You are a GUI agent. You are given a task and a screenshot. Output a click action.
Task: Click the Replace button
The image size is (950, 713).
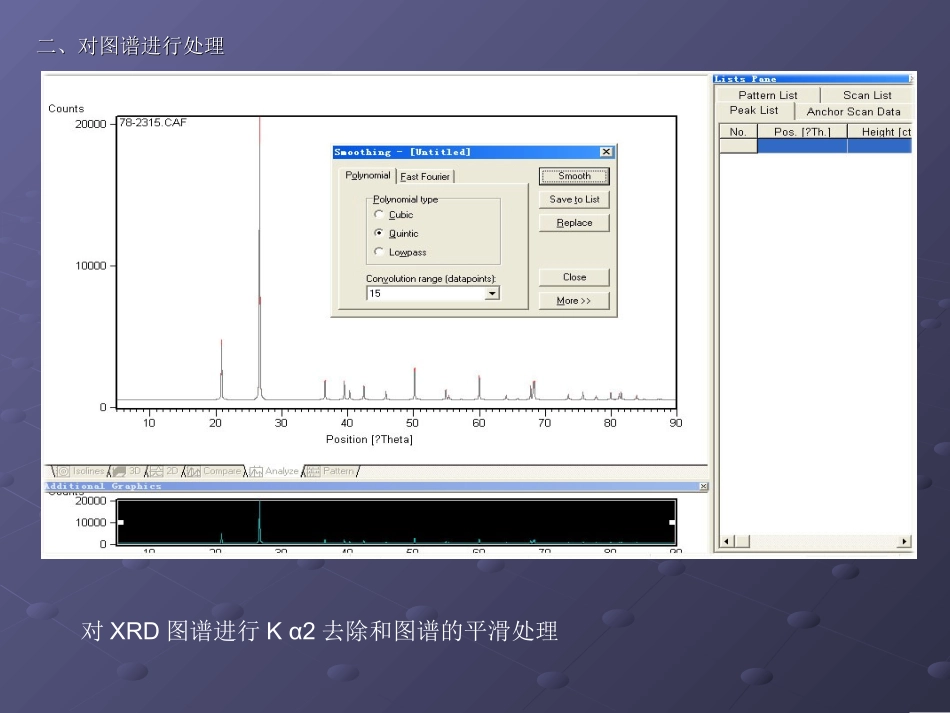coord(574,223)
